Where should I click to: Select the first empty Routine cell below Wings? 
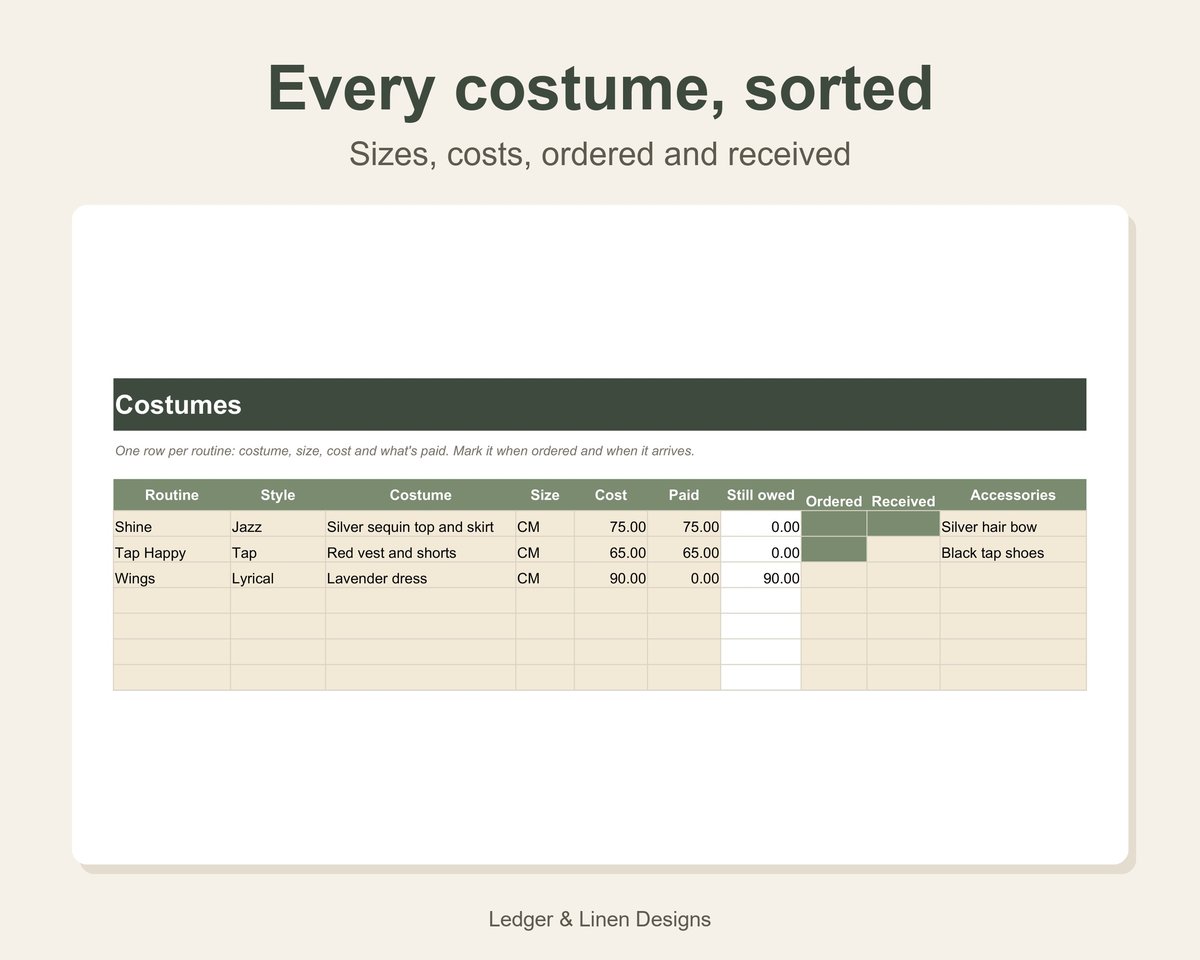click(172, 600)
